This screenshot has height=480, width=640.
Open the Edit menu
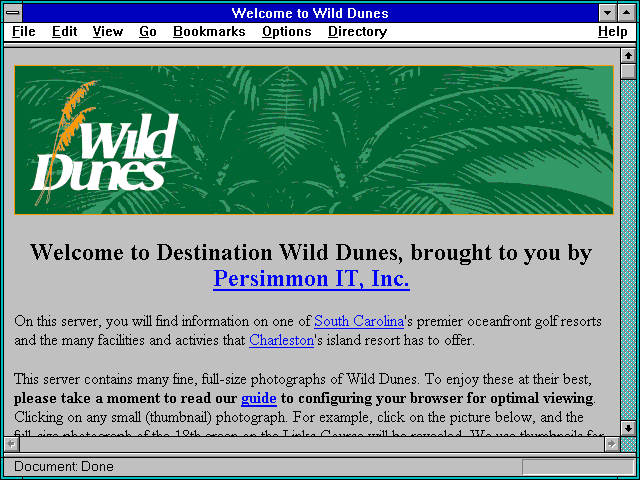coord(64,32)
